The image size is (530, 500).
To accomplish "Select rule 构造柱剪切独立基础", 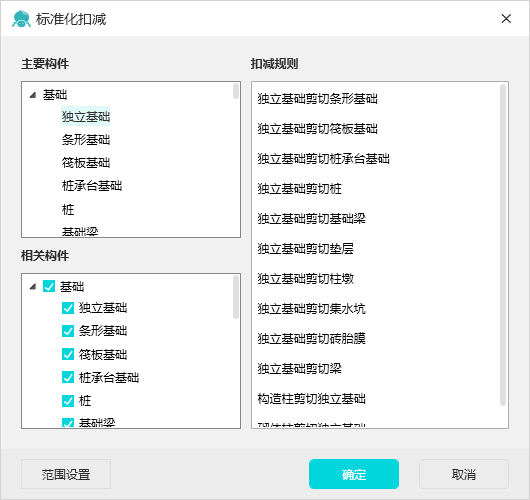I will 311,399.
